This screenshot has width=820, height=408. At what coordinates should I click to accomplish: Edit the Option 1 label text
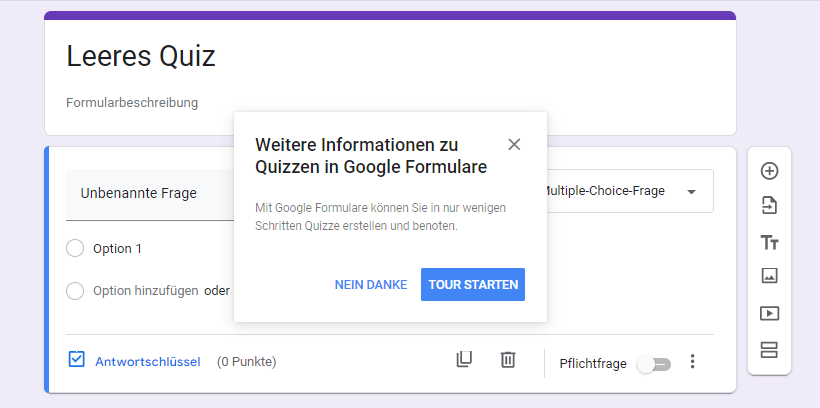[x=117, y=248]
